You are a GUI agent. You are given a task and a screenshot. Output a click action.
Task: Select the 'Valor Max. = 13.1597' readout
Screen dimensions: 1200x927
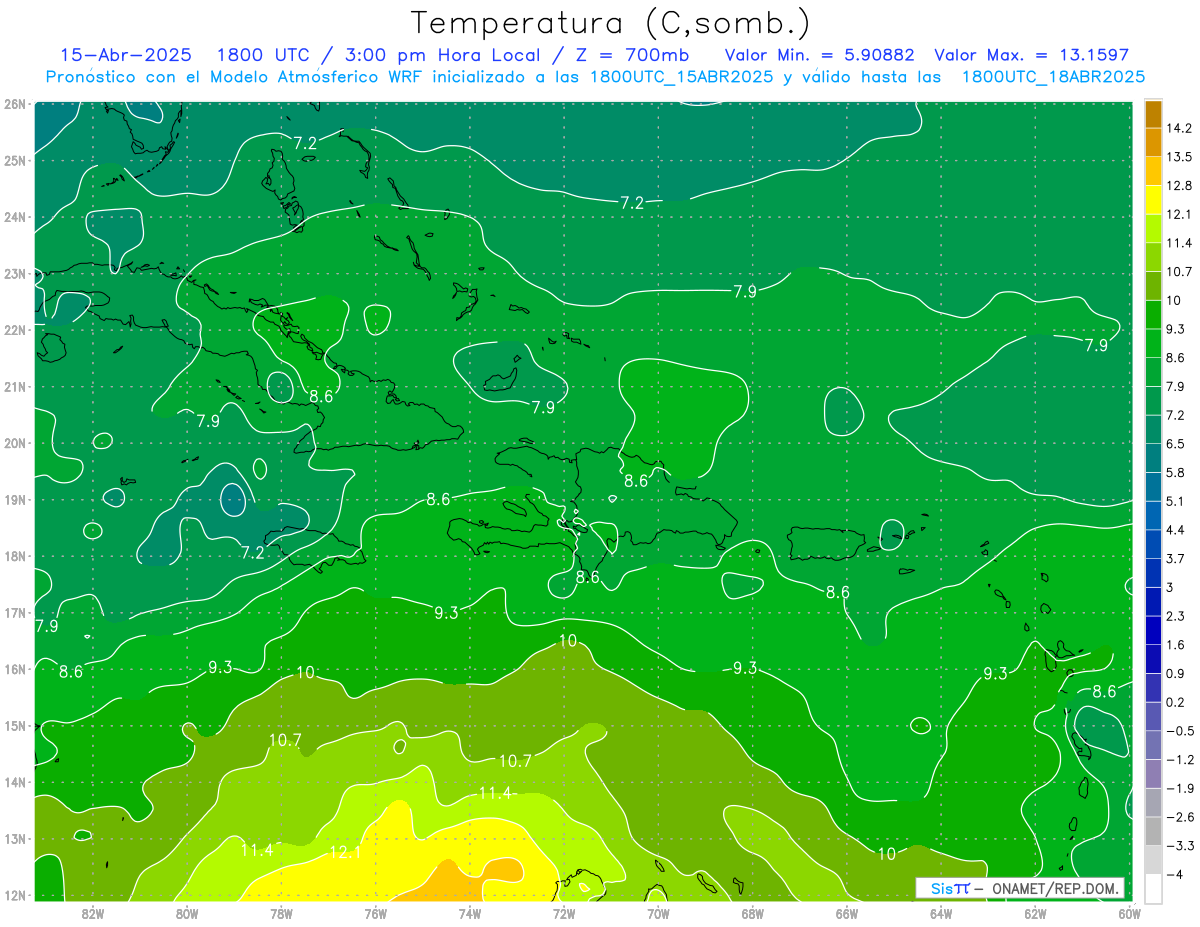tap(1031, 55)
